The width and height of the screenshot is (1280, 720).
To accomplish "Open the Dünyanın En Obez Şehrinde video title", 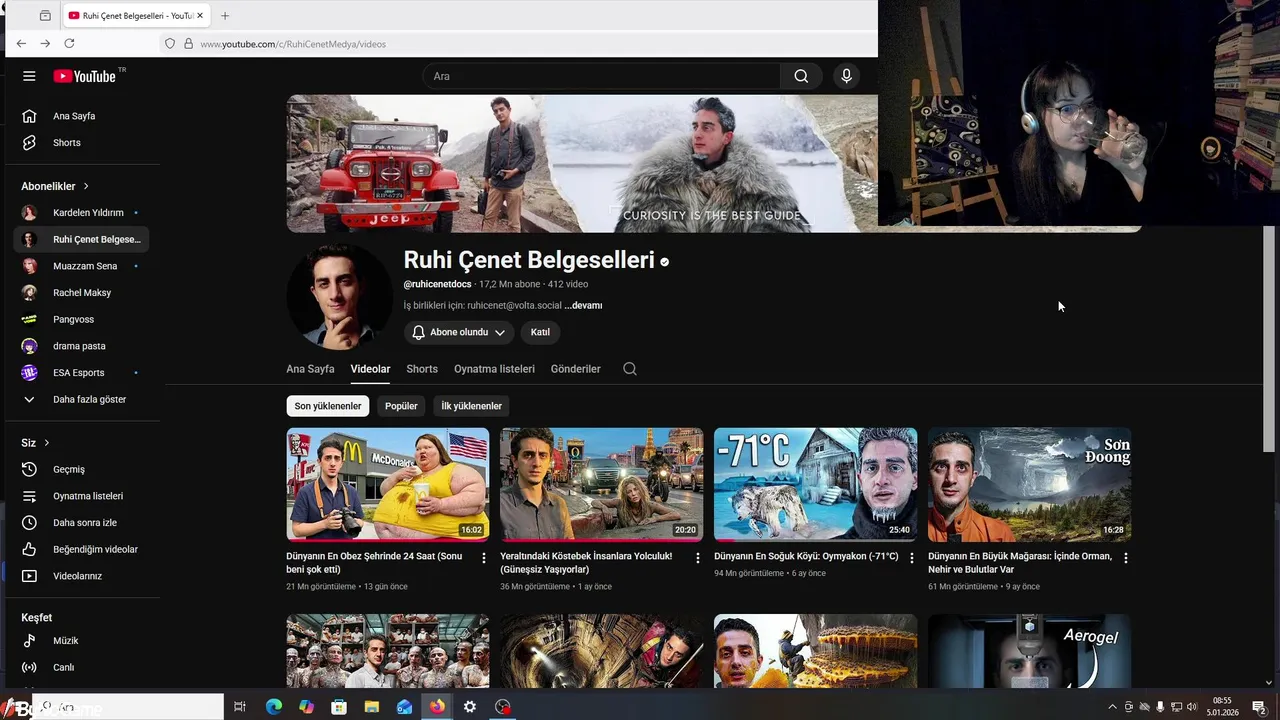I will 374,562.
